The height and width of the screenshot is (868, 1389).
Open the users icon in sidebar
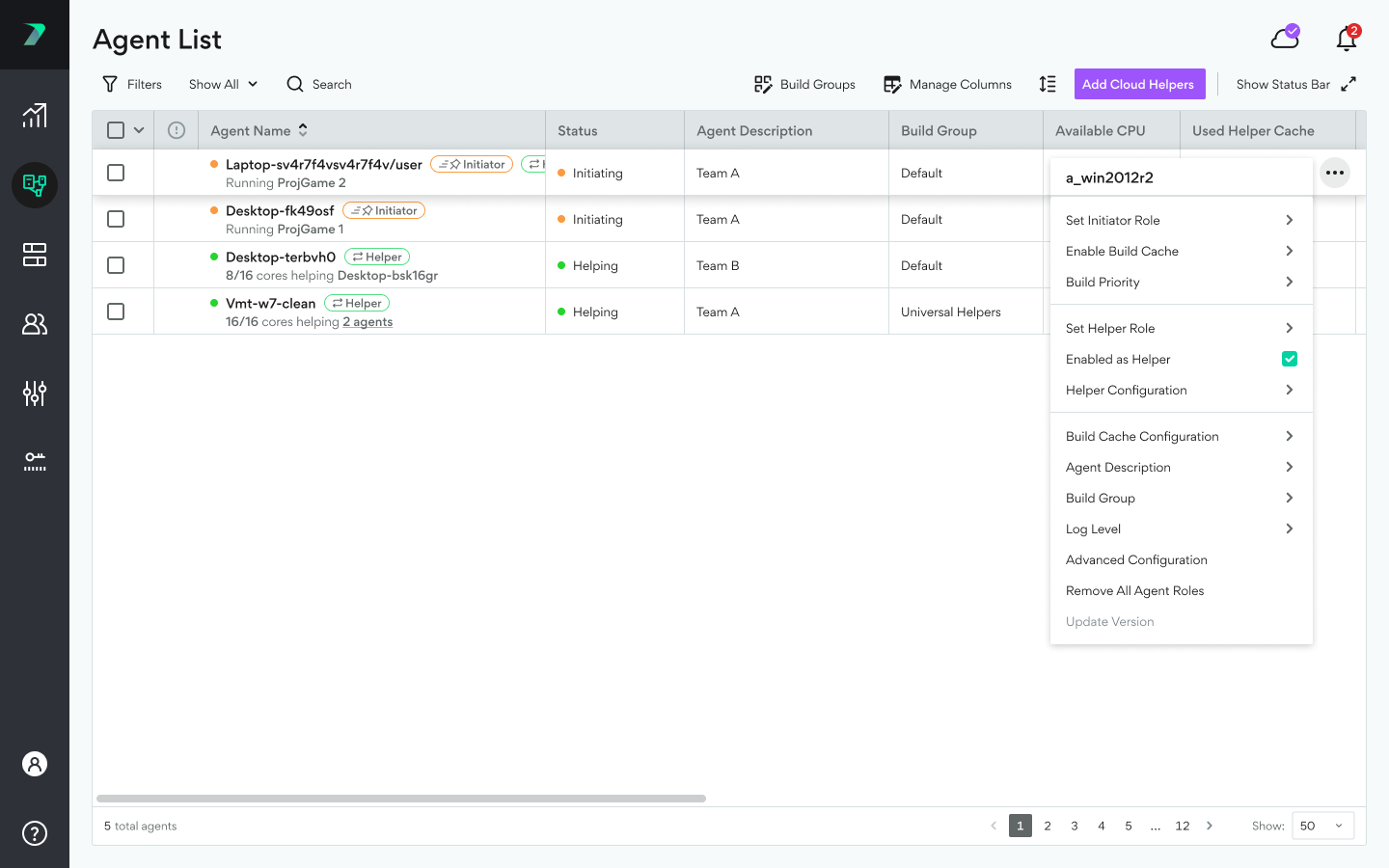(x=35, y=324)
